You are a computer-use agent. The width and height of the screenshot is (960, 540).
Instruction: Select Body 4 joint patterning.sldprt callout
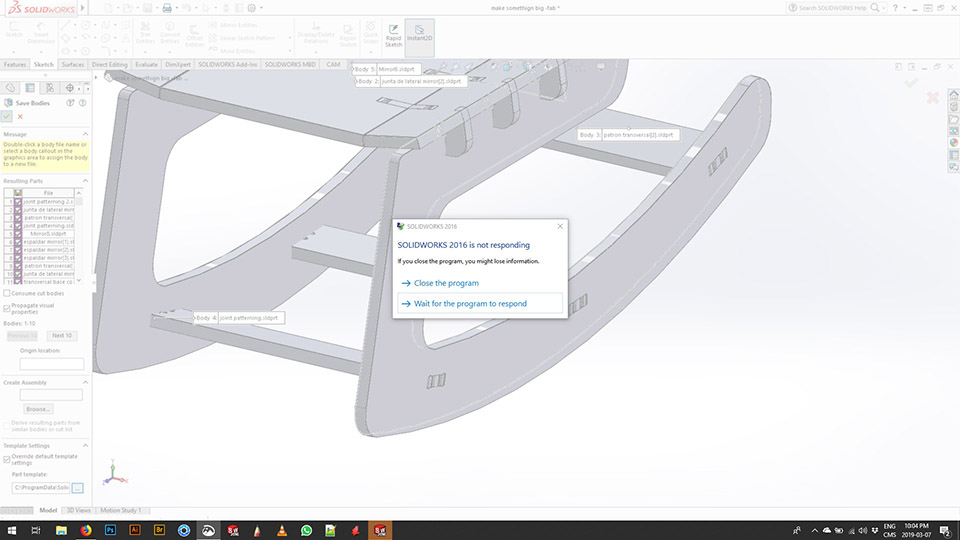point(239,318)
